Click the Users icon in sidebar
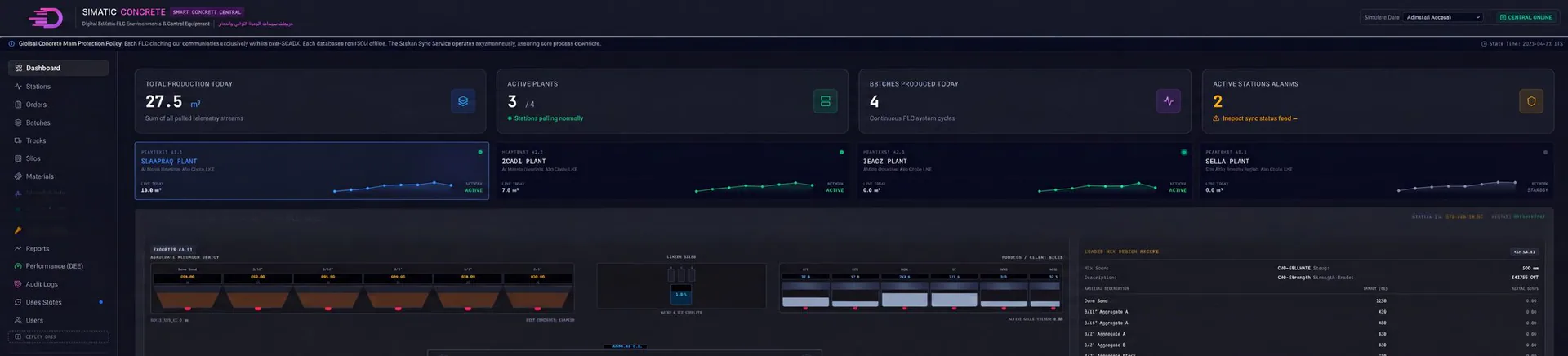This screenshot has width=1568, height=356. click(x=18, y=320)
